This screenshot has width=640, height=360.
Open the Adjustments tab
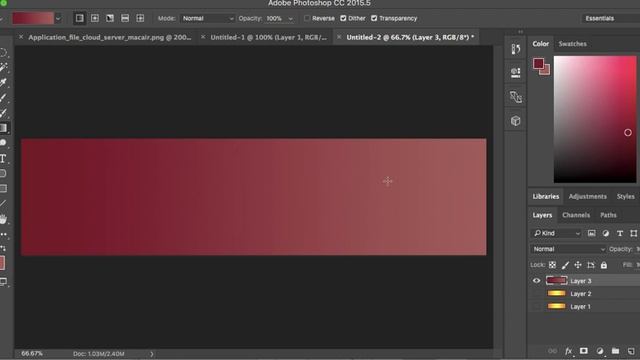coord(587,196)
